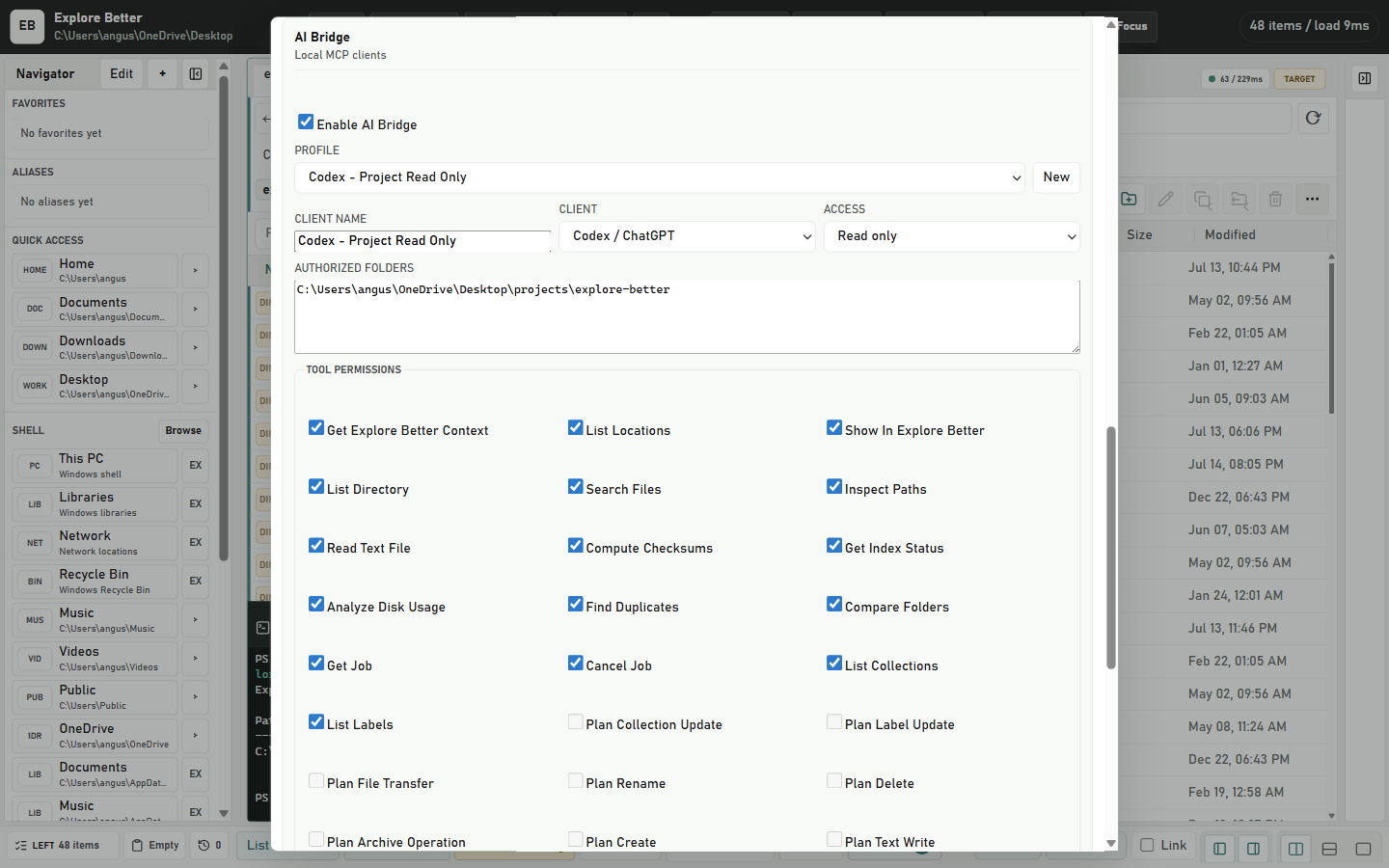Click the trash delete icon in file toolbar
This screenshot has width=1389, height=868.
click(1275, 200)
